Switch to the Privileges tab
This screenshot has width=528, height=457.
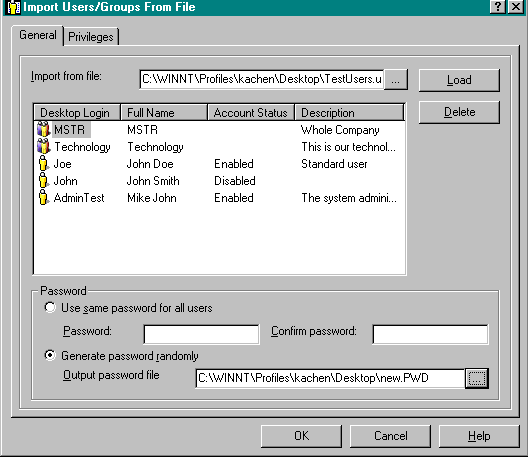[x=91, y=36]
